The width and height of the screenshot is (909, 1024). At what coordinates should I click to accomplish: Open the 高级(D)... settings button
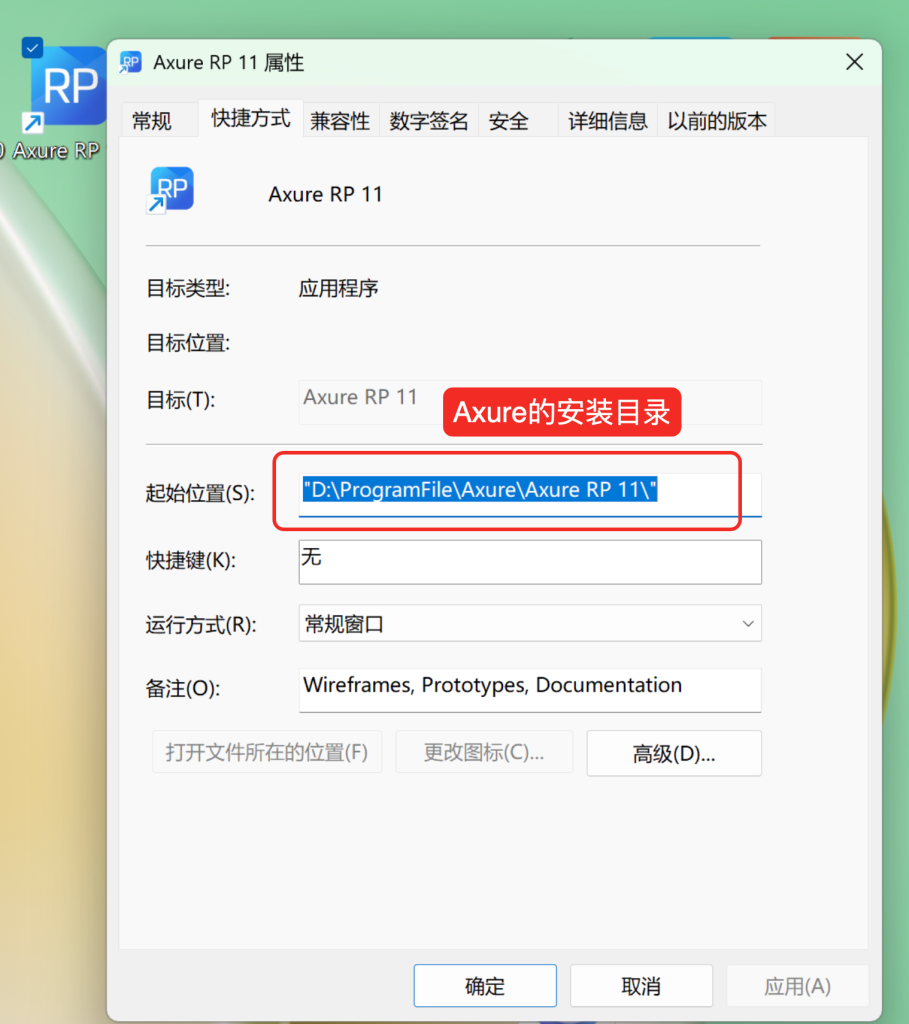[674, 754]
